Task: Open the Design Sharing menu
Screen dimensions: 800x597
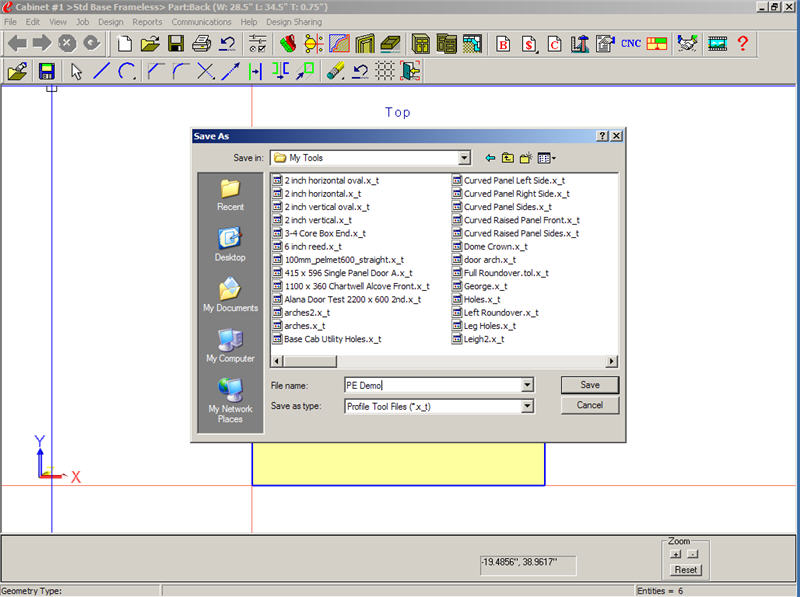Action: point(294,22)
